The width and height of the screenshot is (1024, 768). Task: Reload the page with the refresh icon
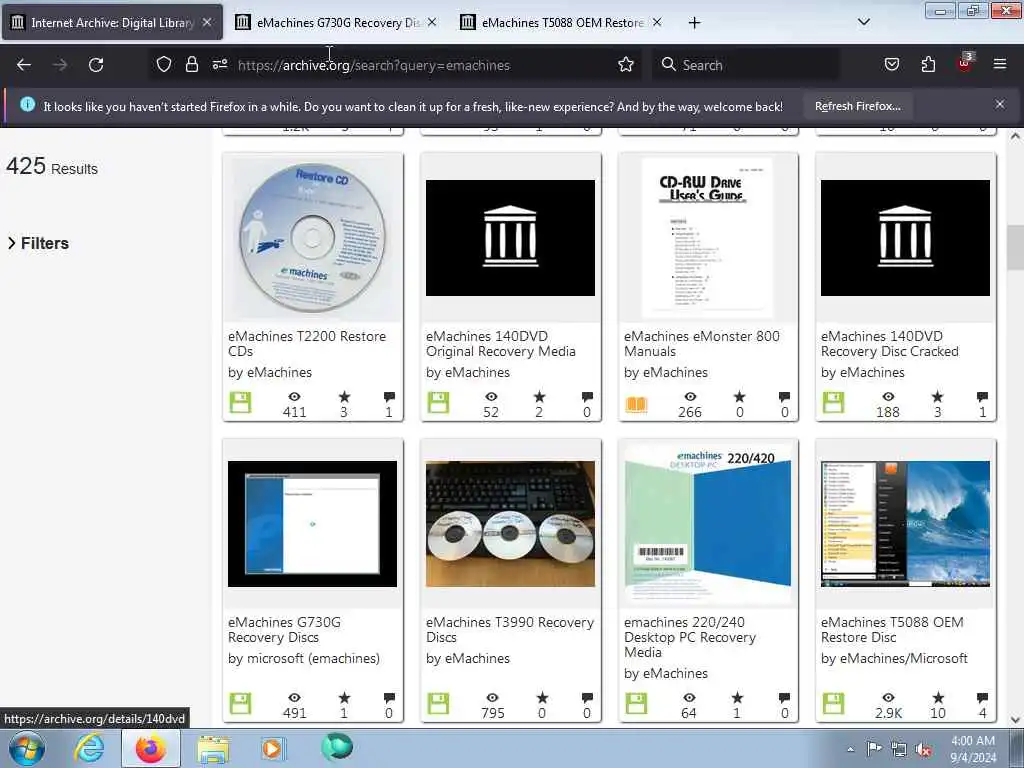pos(96,65)
